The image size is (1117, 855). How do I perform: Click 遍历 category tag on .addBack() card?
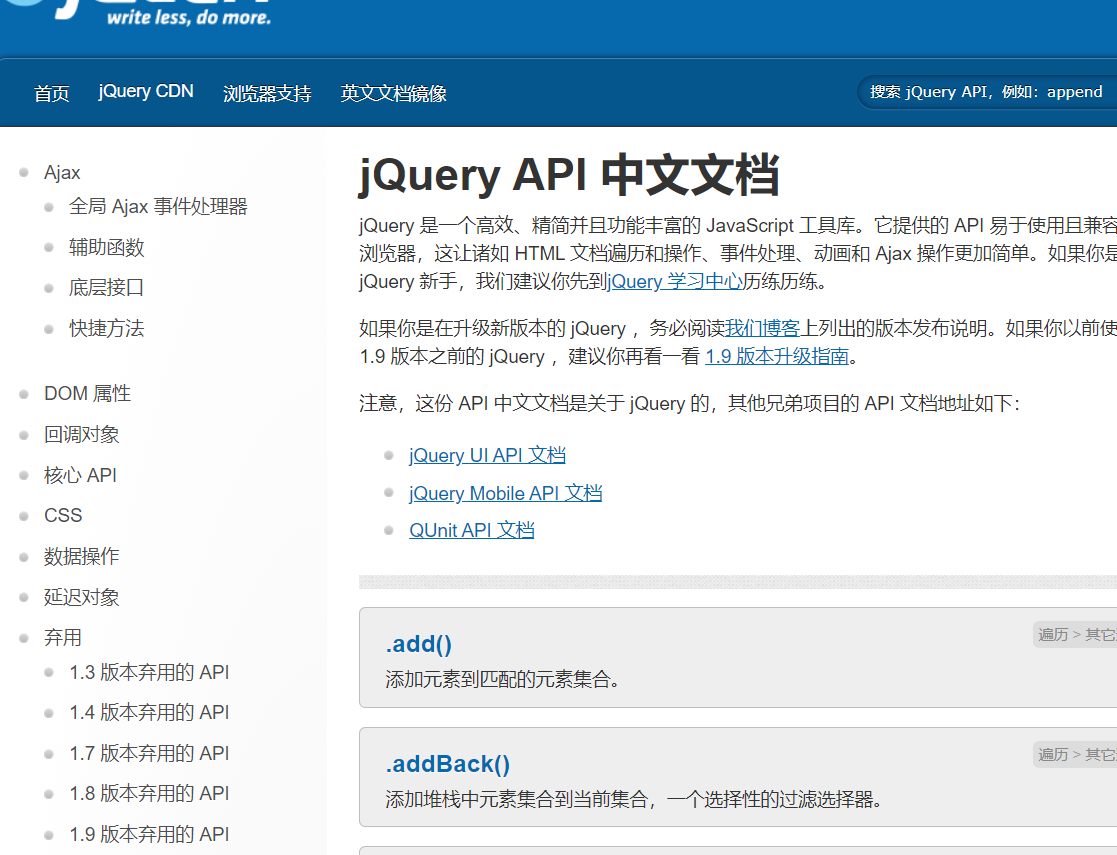1053,754
